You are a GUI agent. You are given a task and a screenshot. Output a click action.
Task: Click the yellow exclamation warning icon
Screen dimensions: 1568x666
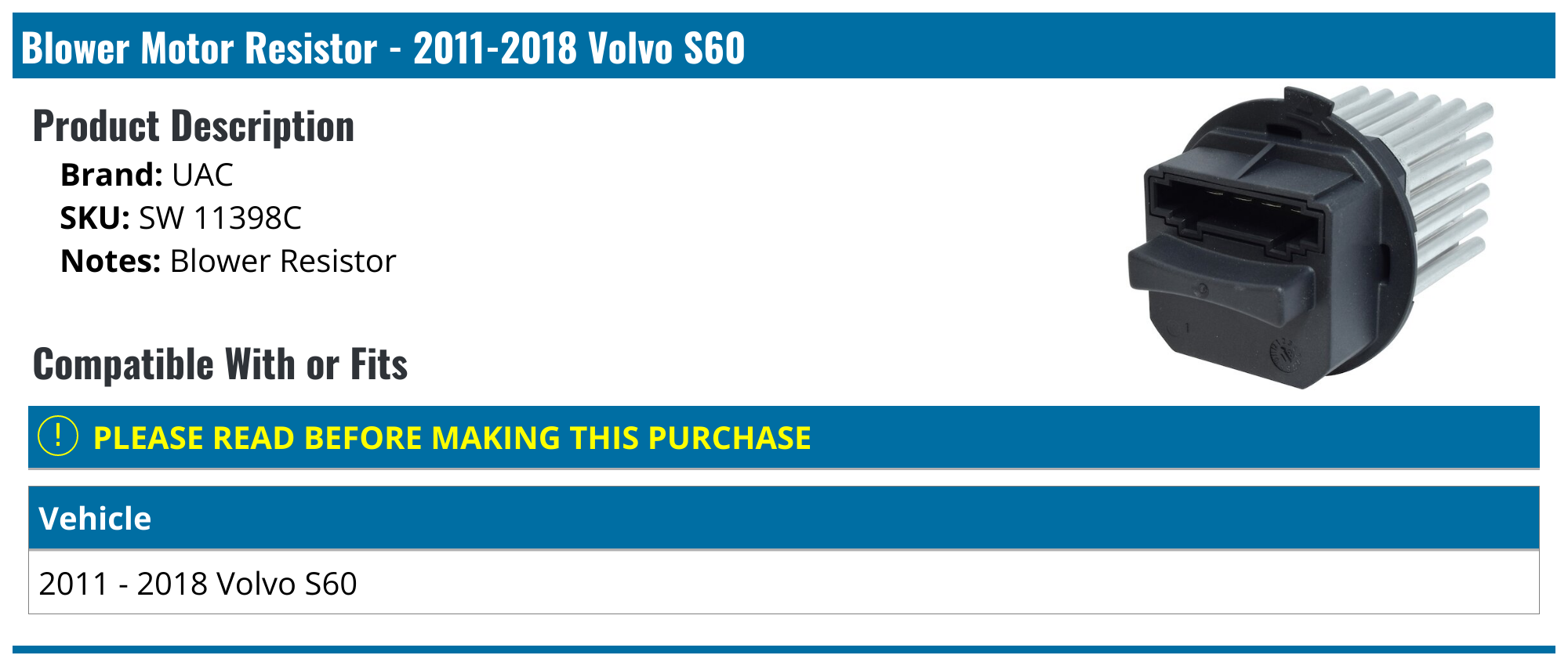pyautogui.click(x=58, y=436)
